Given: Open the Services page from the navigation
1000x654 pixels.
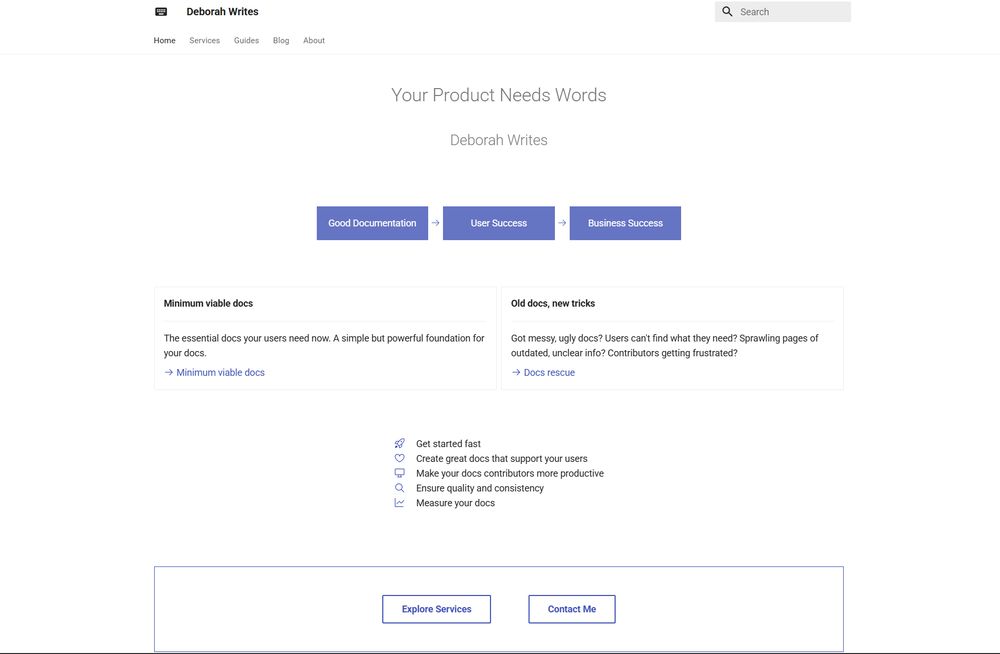Looking at the screenshot, I should point(204,40).
